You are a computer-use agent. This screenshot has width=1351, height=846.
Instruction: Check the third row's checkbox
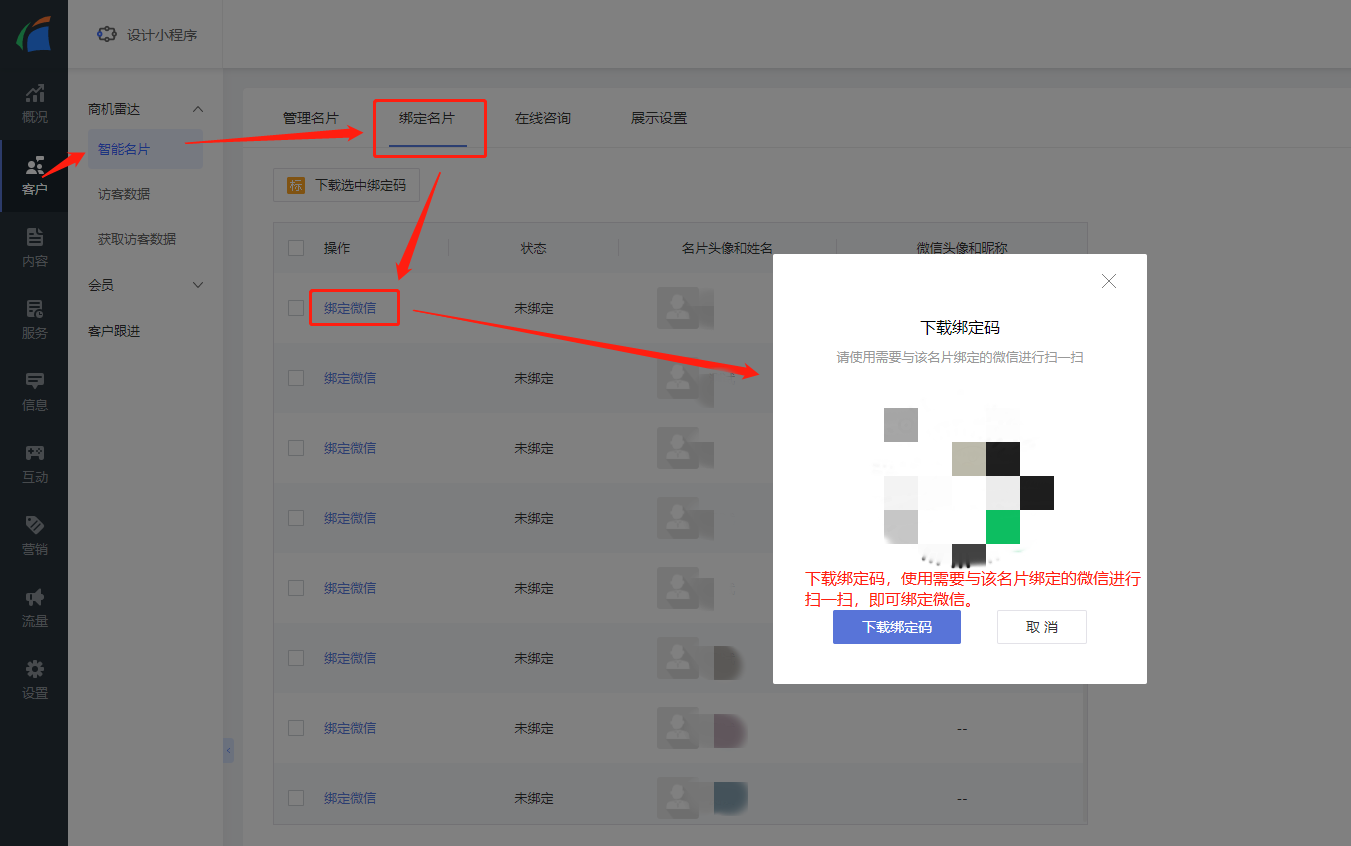coord(296,448)
